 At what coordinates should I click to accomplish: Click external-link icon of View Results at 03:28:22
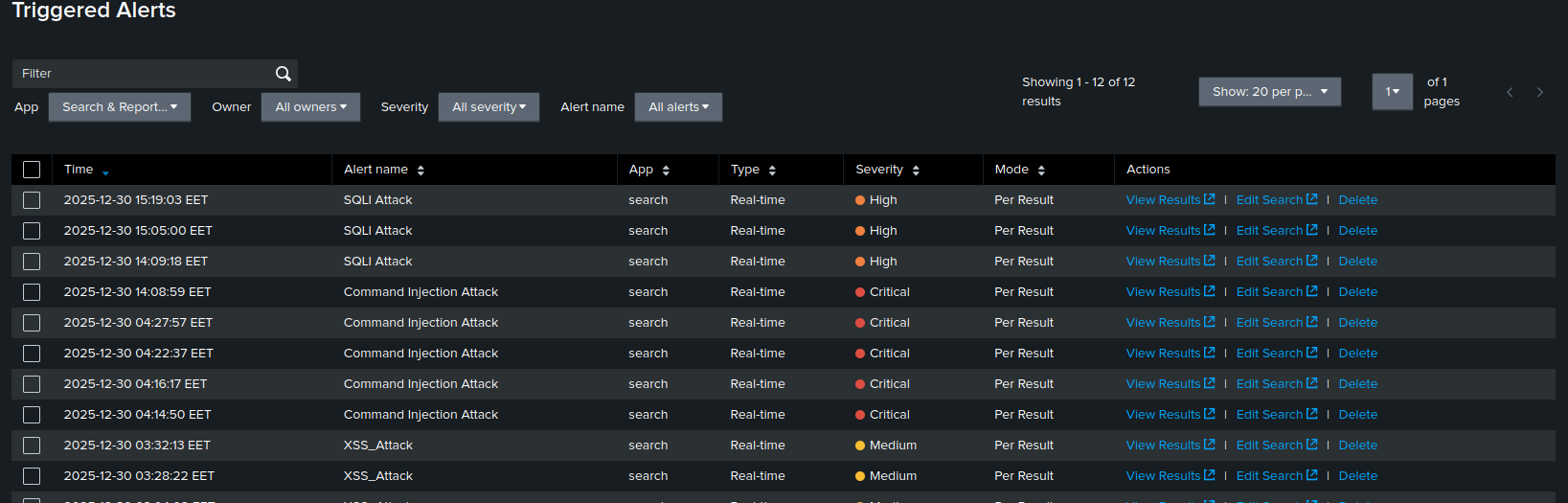point(1210,475)
